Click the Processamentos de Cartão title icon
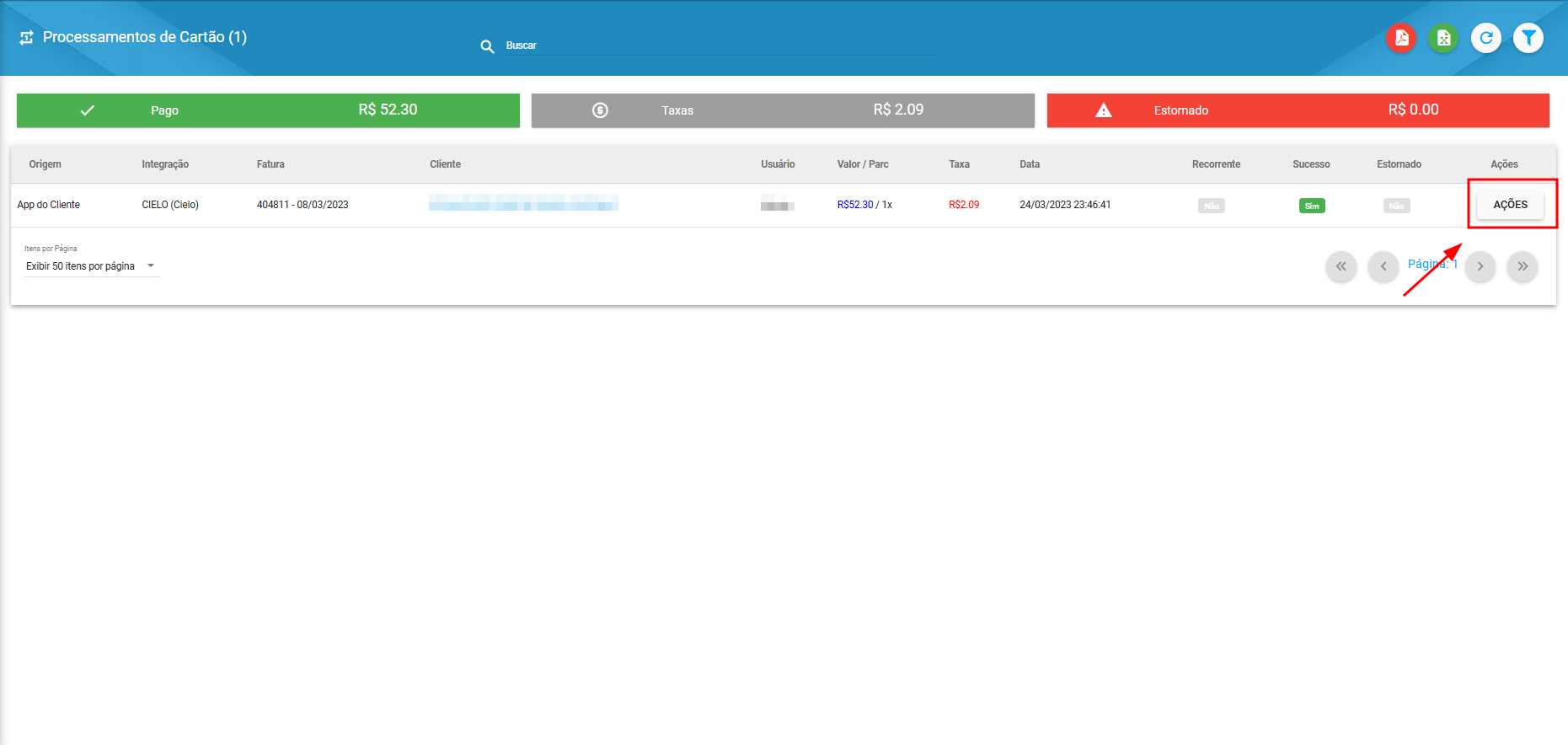Image resolution: width=1568 pixels, height=745 pixels. (x=26, y=37)
